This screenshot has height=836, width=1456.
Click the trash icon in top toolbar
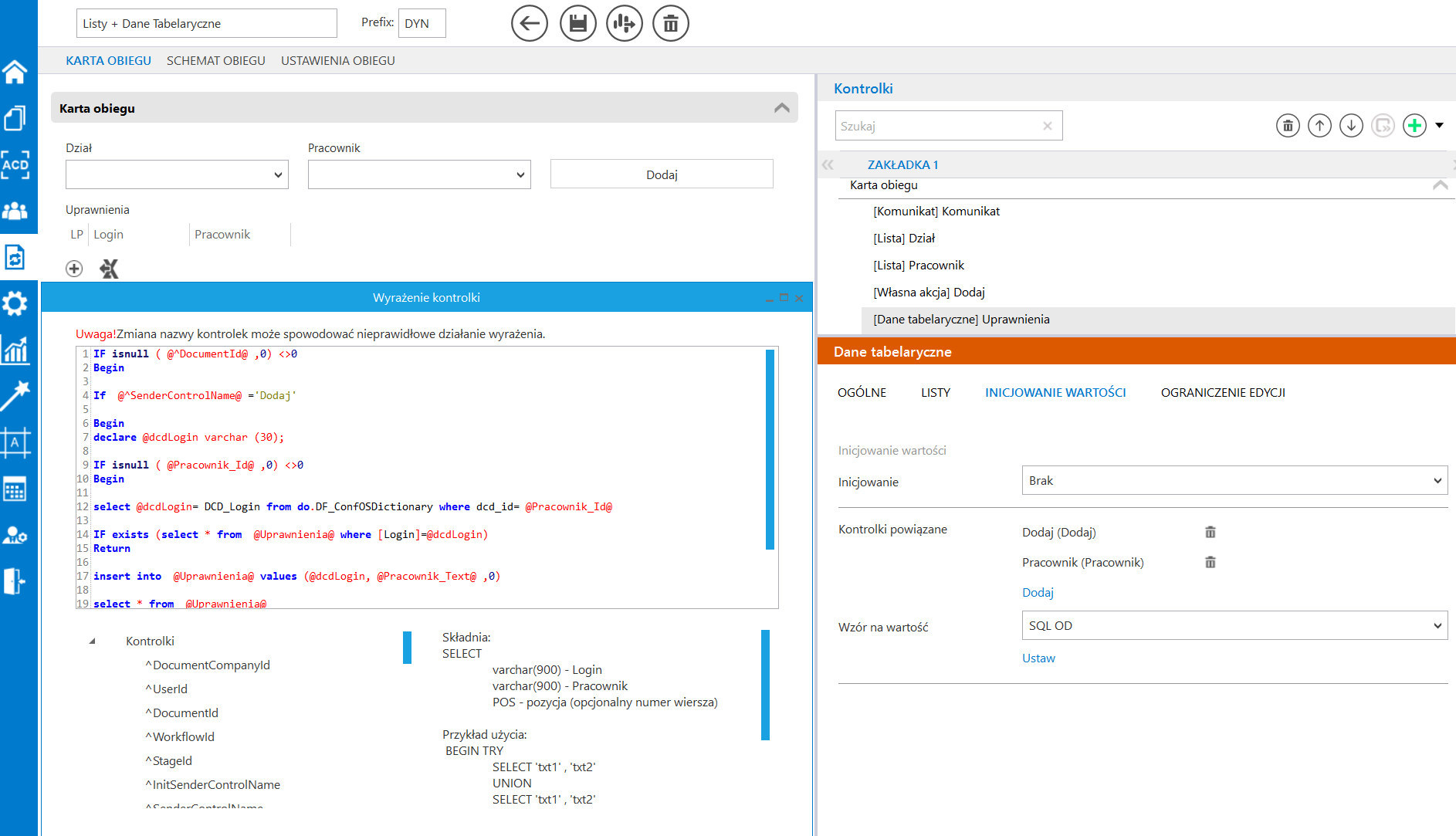670,23
